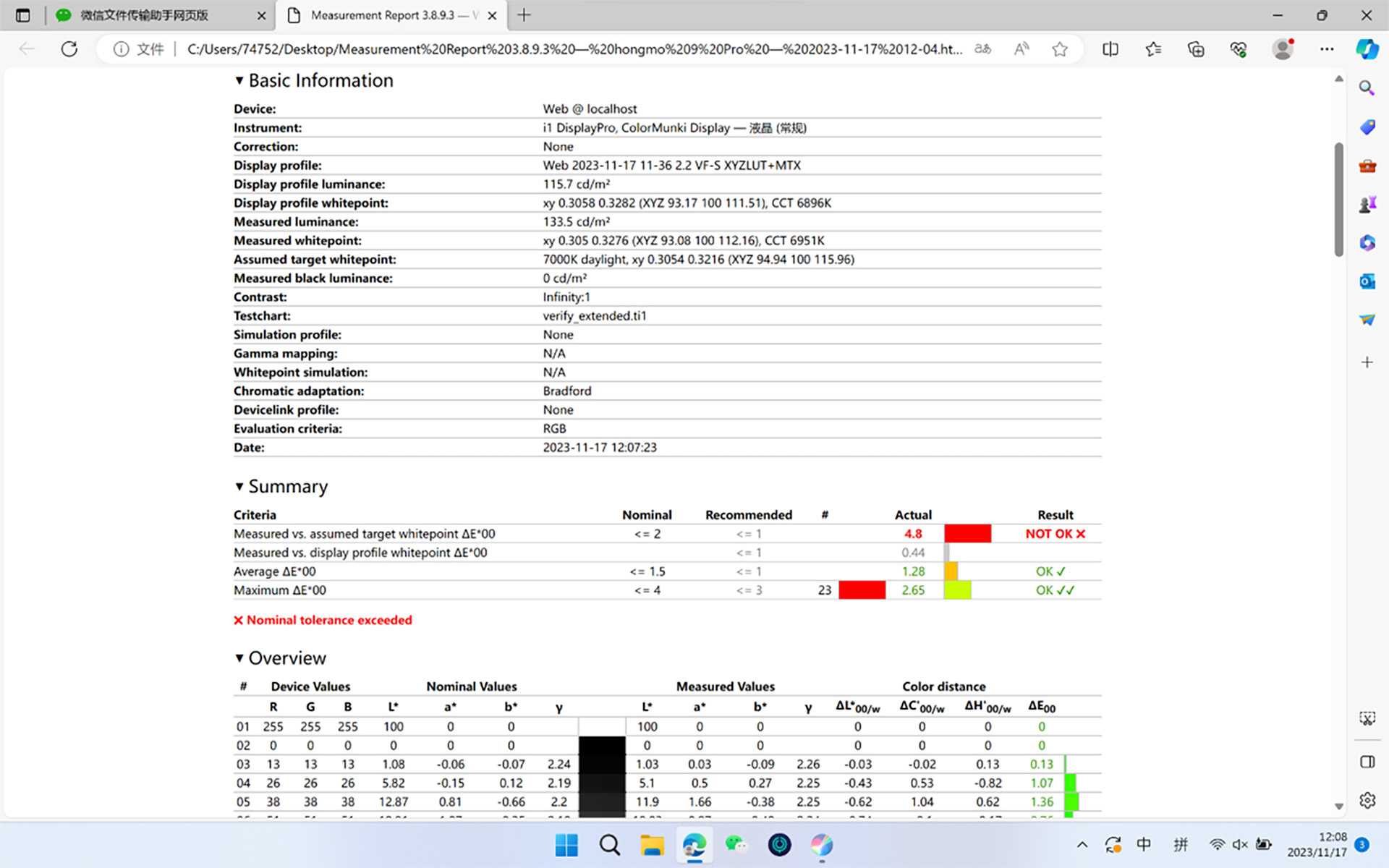Switch to the WeChat file transfer tab
The width and height of the screenshot is (1389, 868).
coord(161,15)
